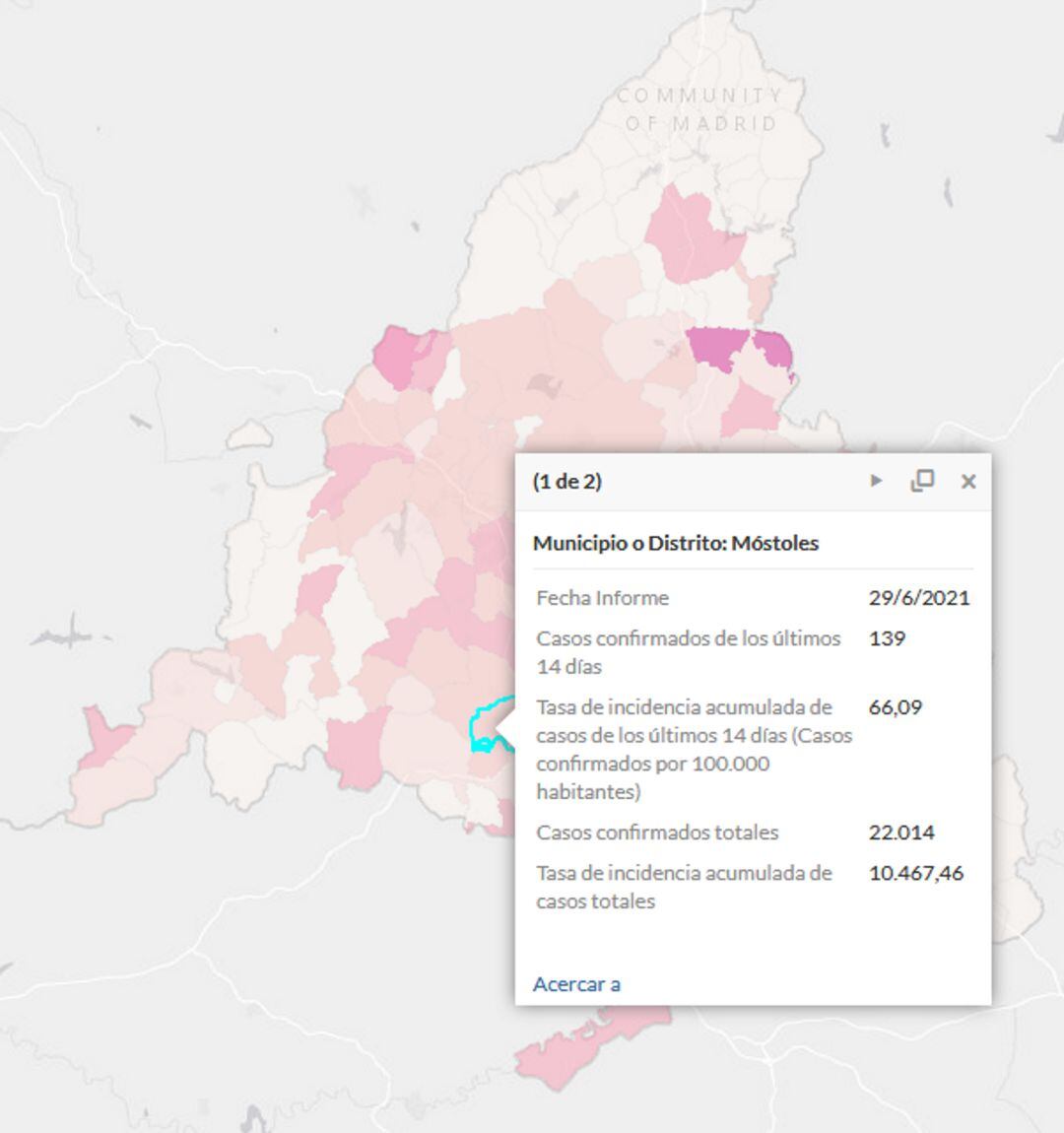Click the '(1 de 2)' feature counter

tap(566, 481)
